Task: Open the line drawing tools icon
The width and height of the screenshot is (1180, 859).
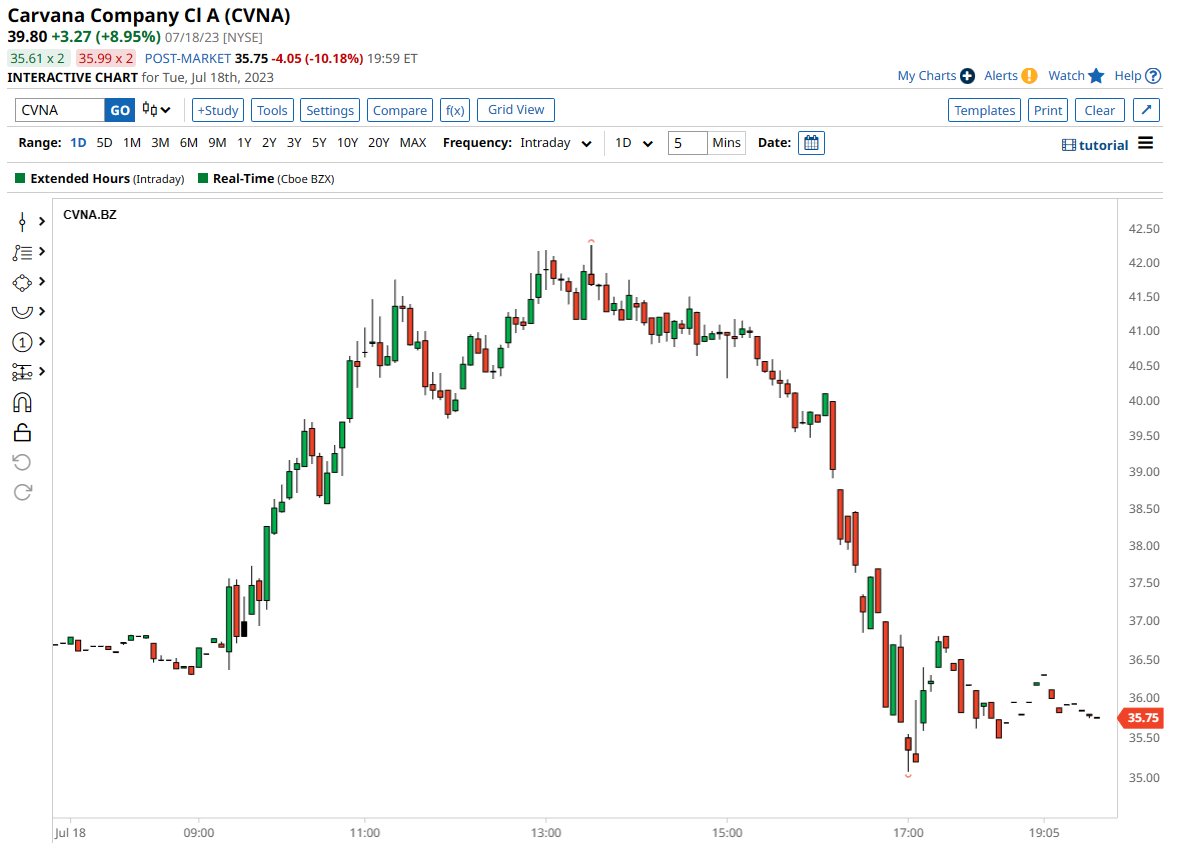Action: (23, 252)
